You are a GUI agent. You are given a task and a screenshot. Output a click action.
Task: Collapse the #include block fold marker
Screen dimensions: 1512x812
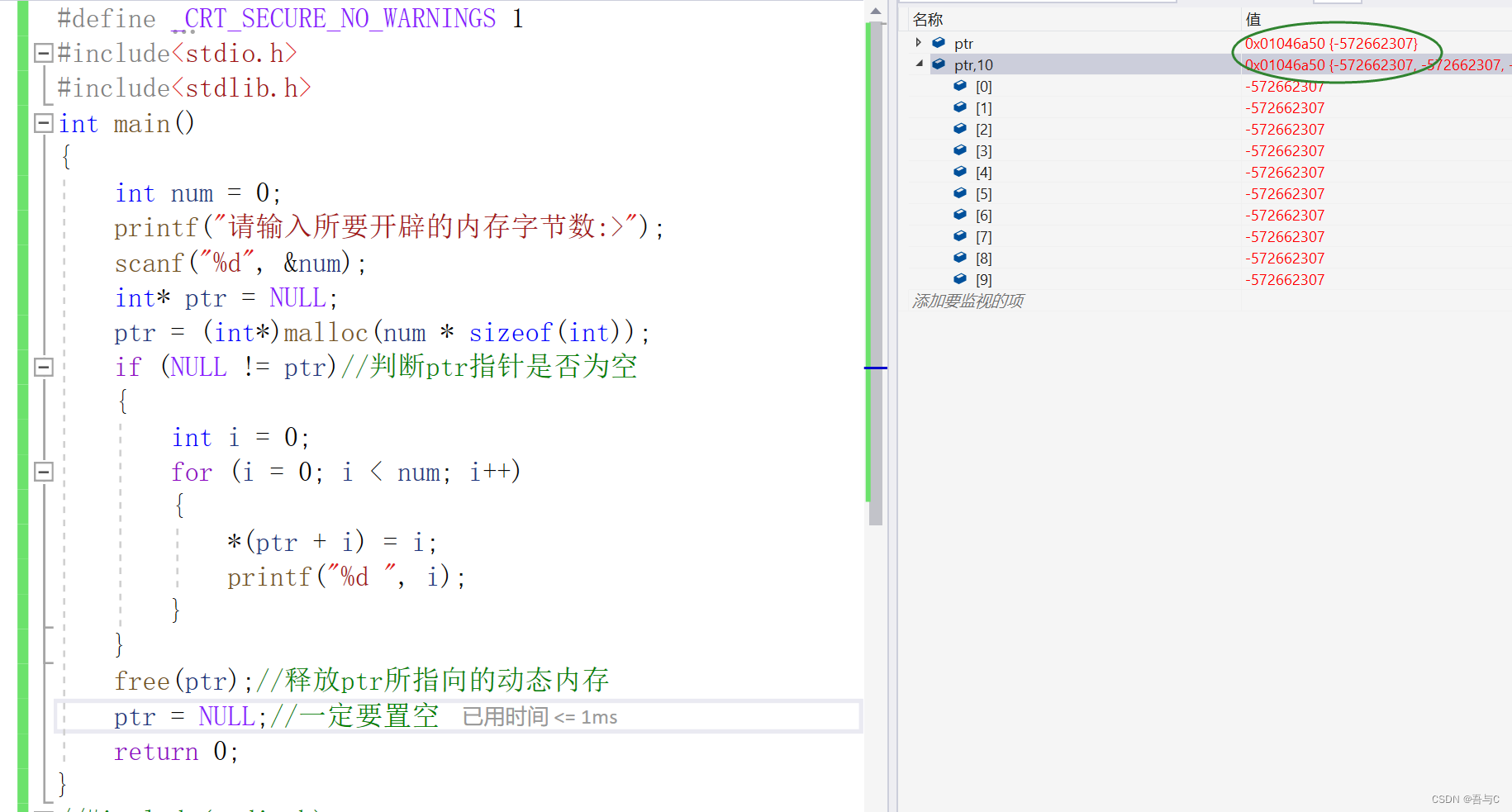pos(44,53)
